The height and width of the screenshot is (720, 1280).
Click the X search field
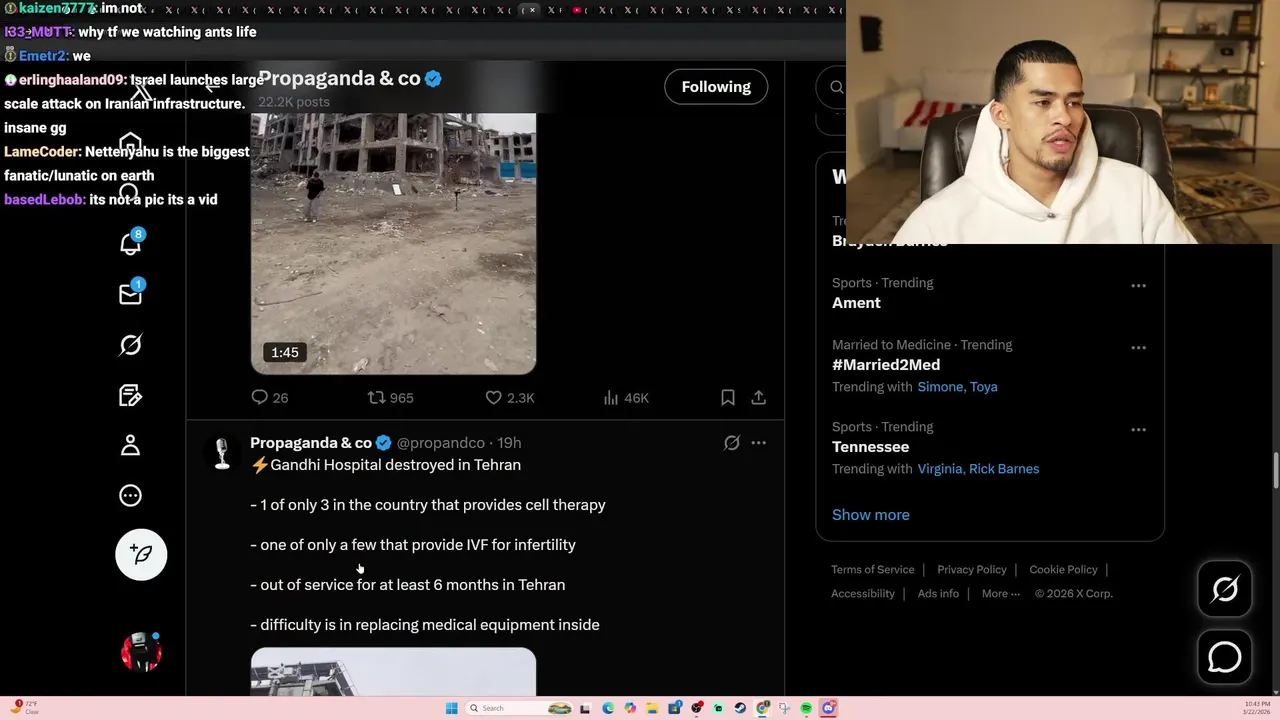click(832, 87)
